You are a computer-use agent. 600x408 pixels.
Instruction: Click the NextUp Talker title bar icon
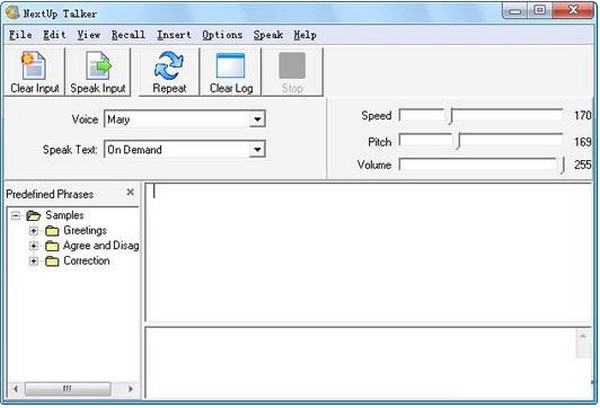(x=13, y=12)
